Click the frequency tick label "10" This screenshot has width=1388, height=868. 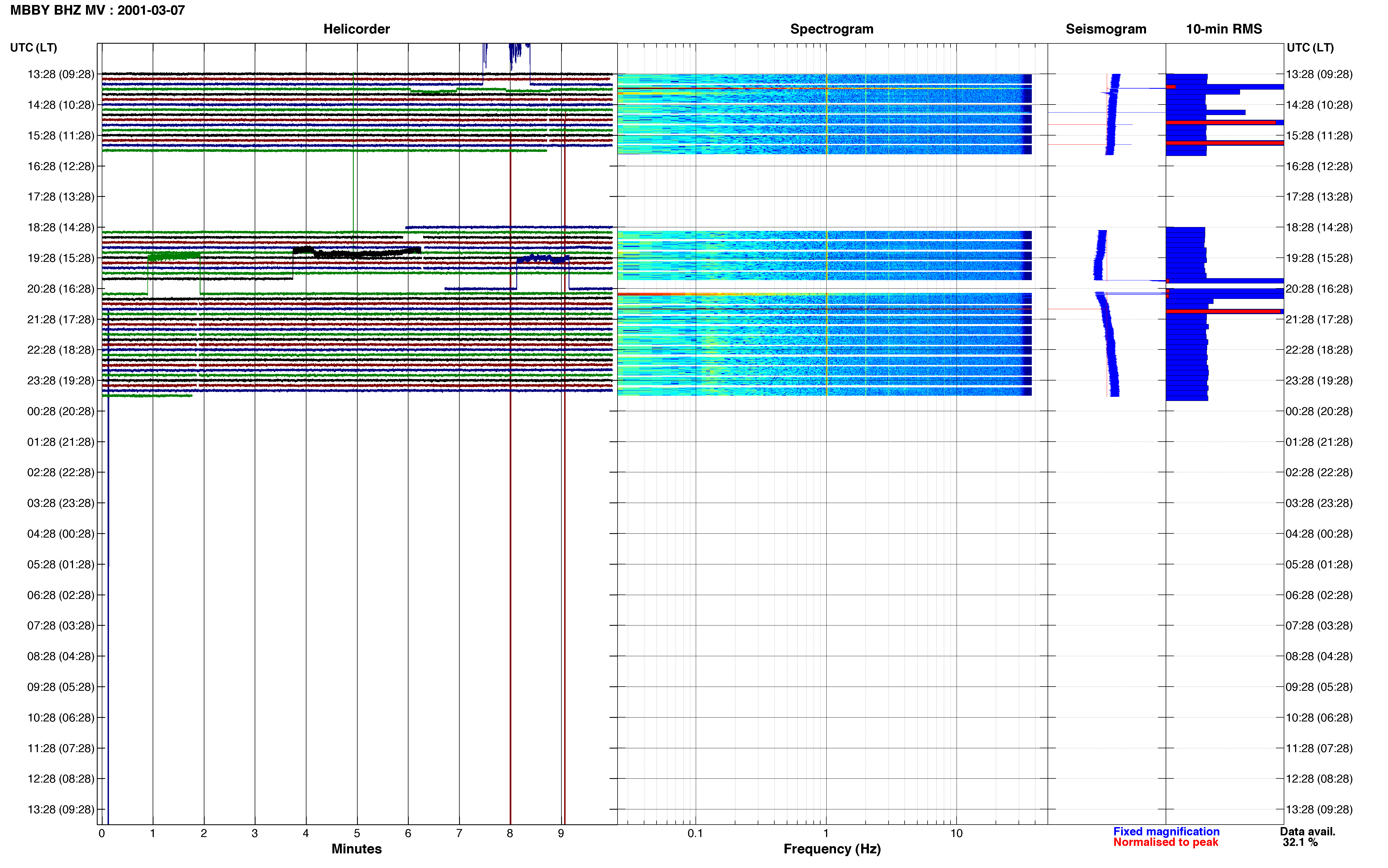pyautogui.click(x=956, y=833)
